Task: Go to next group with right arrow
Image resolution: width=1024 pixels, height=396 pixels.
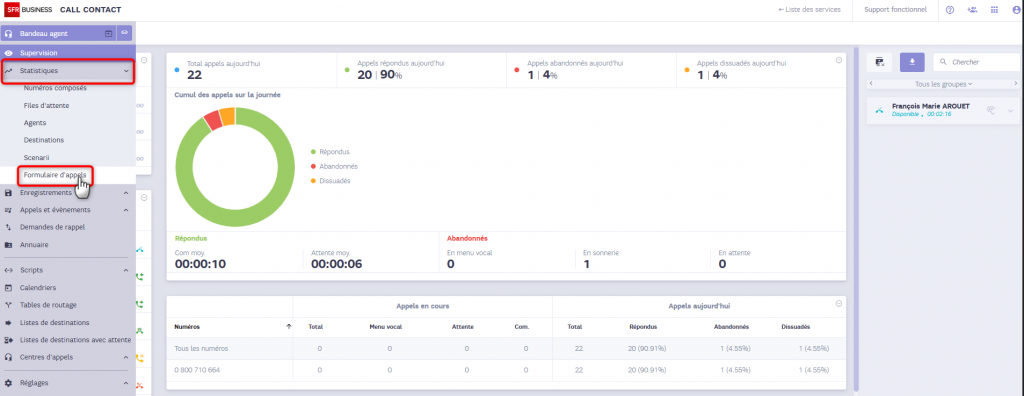Action: (x=1016, y=84)
